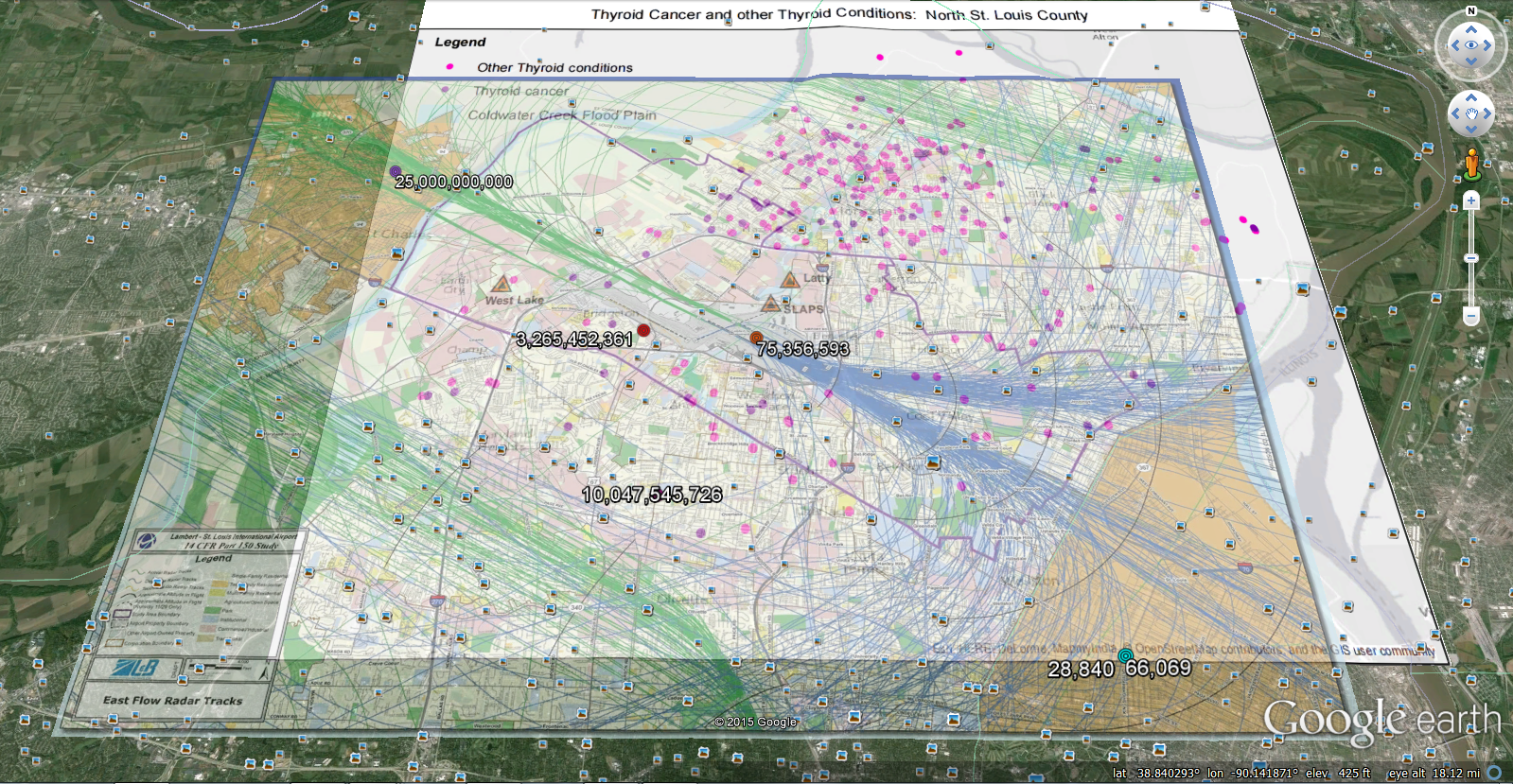Tilt view up with Look joystick arrow

click(1471, 29)
